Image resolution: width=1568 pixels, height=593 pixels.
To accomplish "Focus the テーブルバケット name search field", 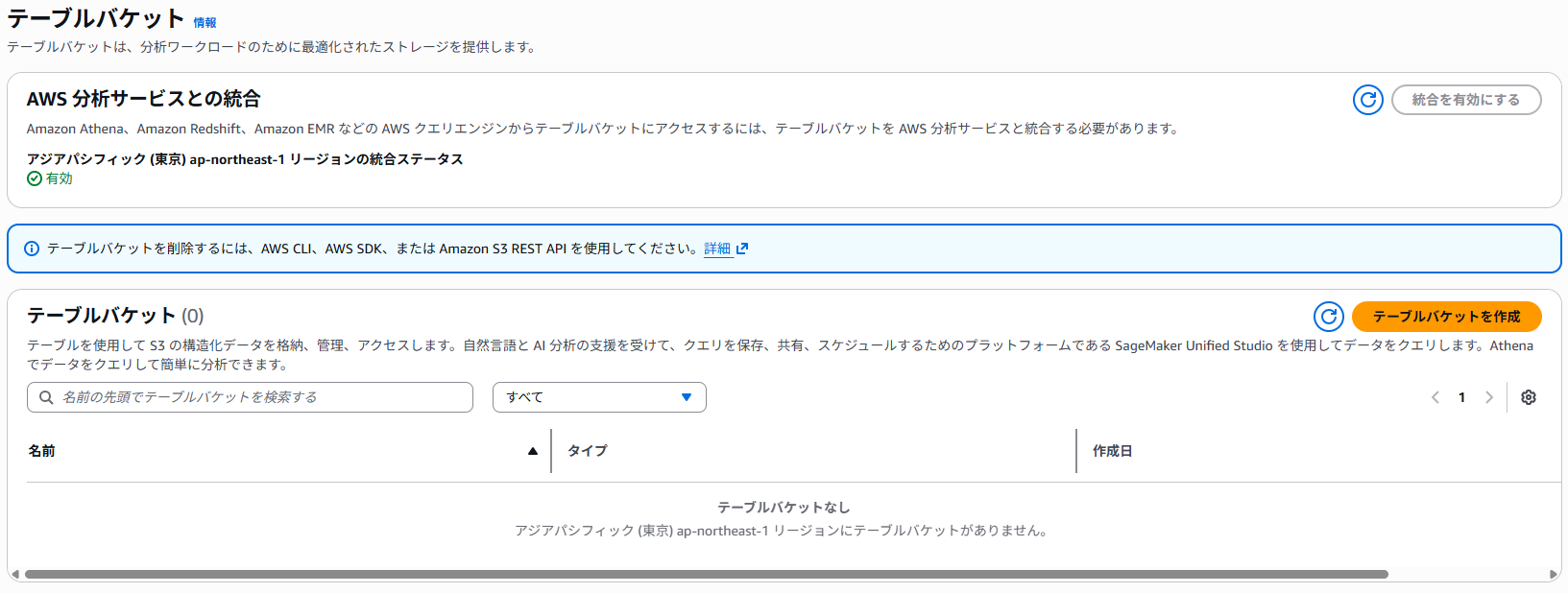I will tap(250, 397).
